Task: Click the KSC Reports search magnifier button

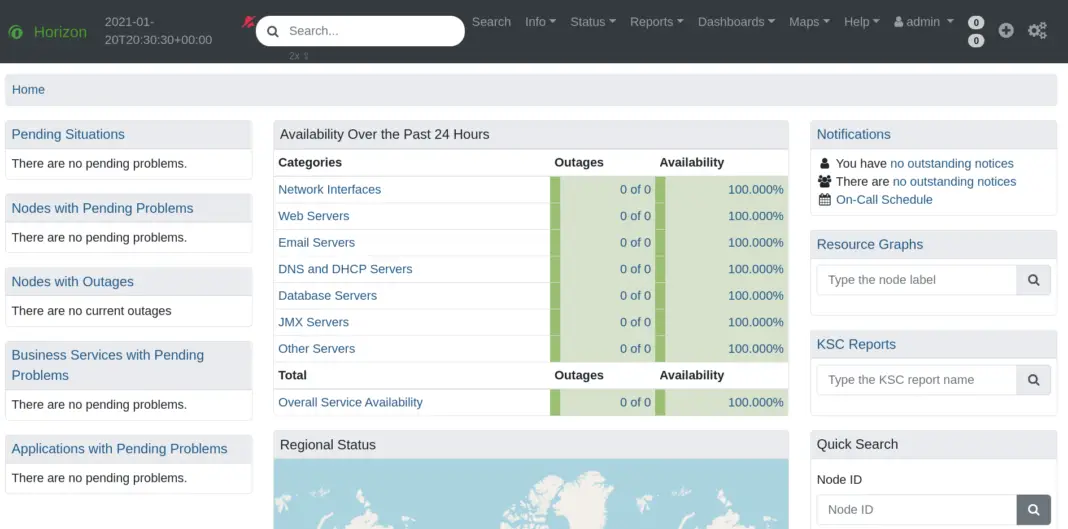Action: click(x=1033, y=380)
